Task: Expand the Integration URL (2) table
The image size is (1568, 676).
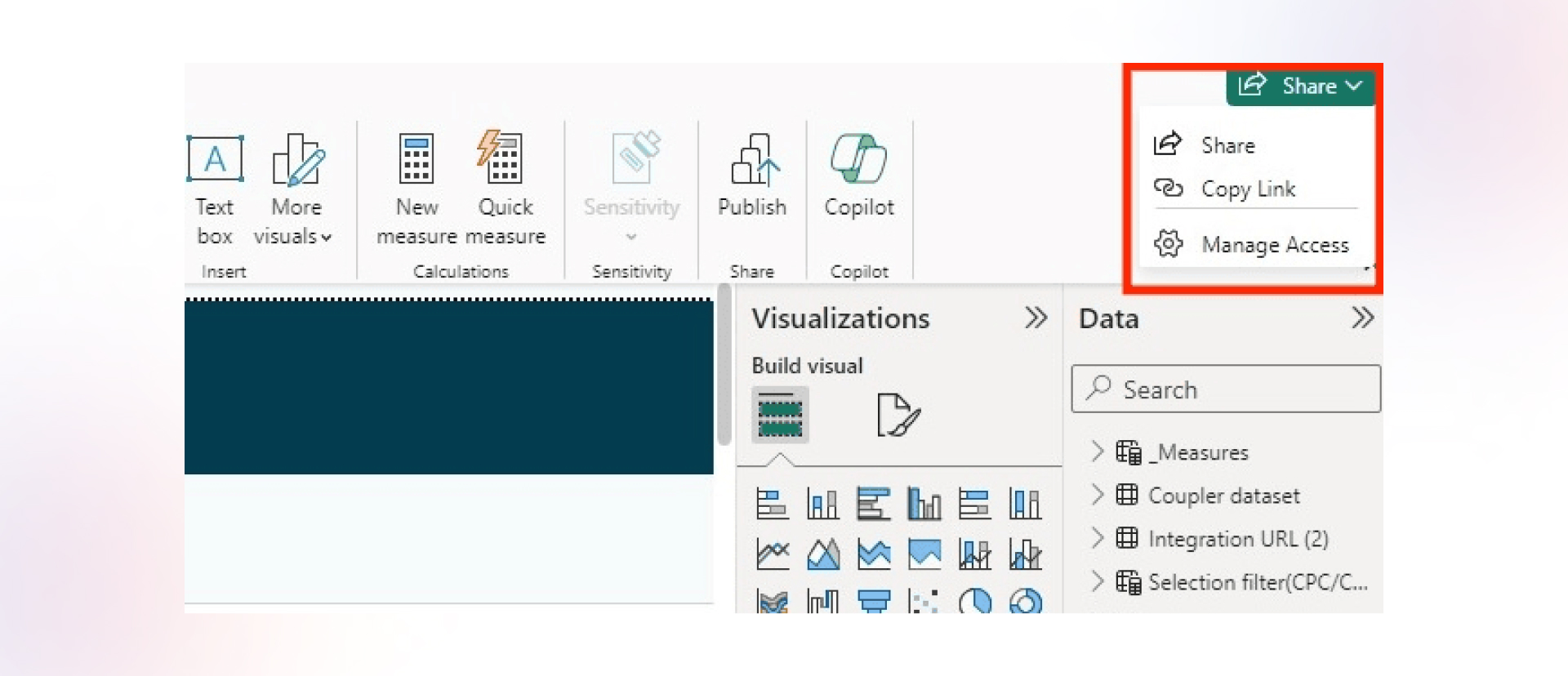Action: coord(1098,538)
